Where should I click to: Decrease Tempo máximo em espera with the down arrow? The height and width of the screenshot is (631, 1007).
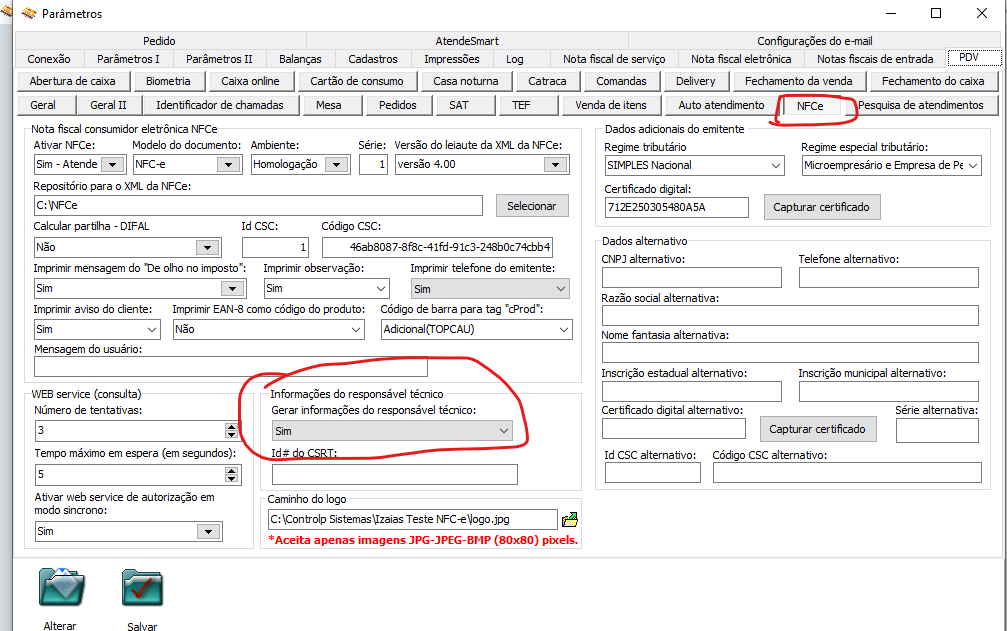[232, 479]
